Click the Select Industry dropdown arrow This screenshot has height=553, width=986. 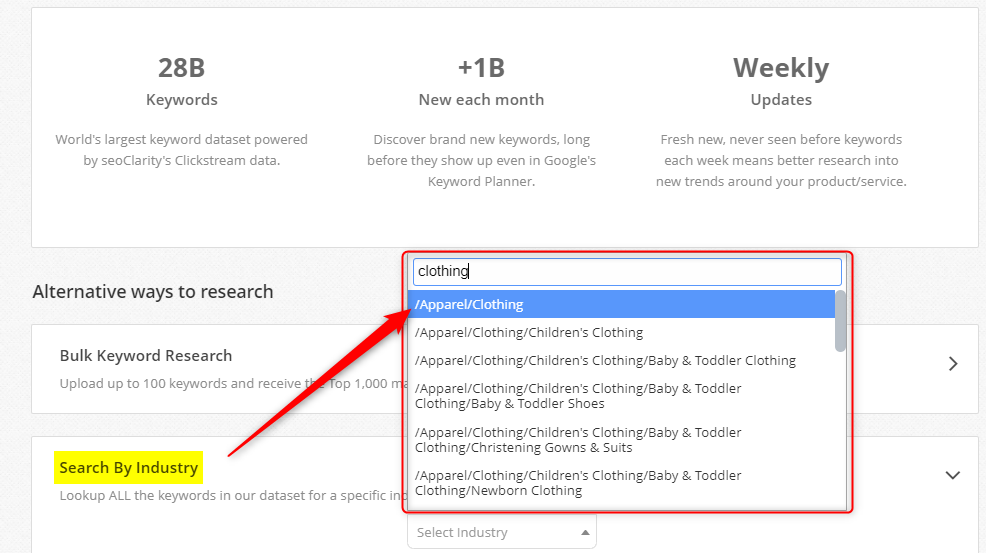pos(585,532)
